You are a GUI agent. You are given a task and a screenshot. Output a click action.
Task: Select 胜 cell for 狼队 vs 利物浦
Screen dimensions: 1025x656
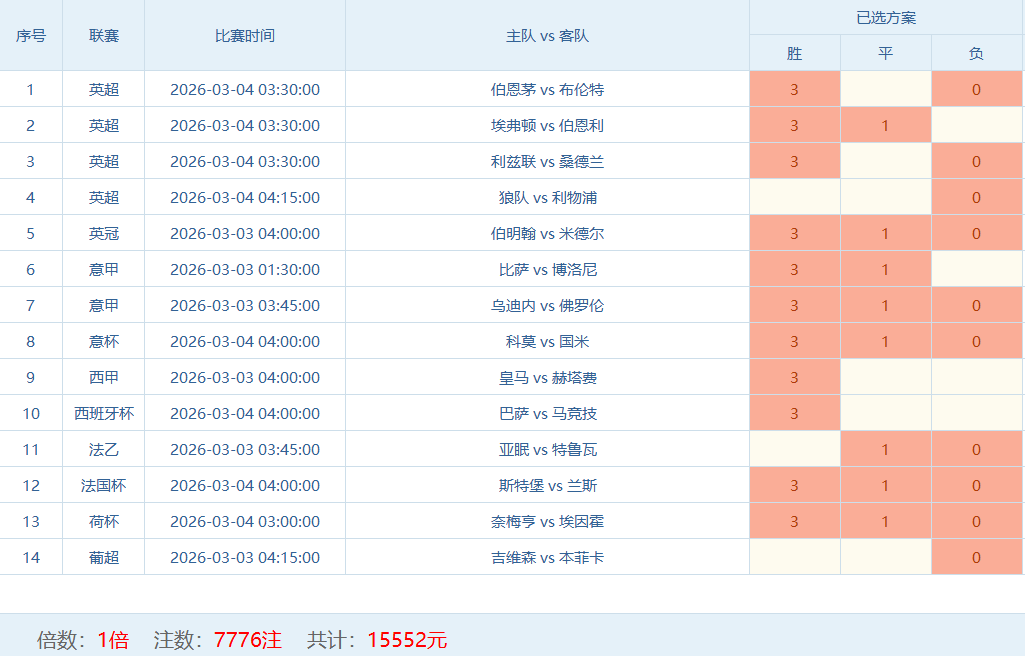click(794, 198)
